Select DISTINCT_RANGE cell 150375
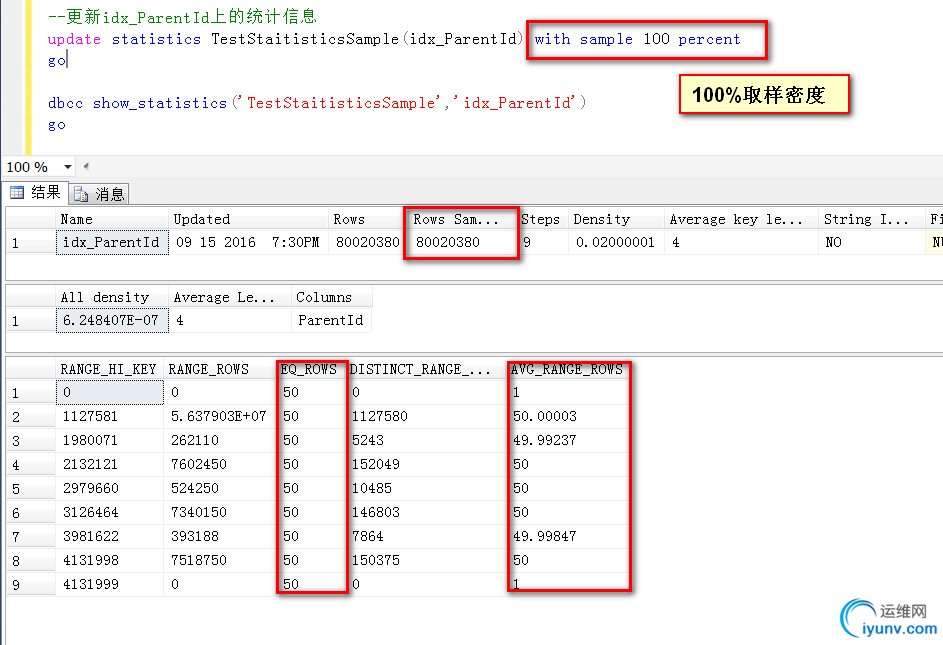 [x=427, y=561]
